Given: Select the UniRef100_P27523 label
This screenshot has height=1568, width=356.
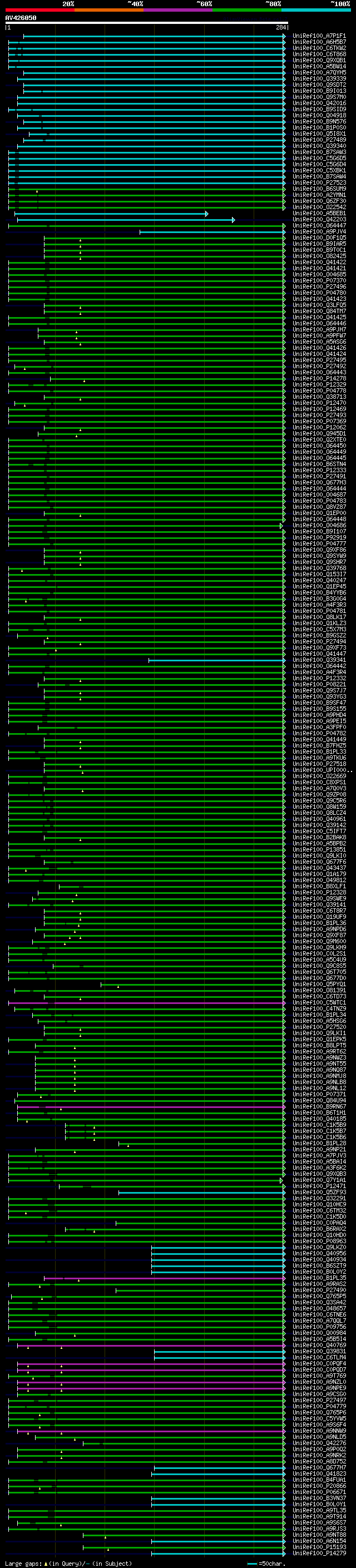Looking at the screenshot, I should click(319, 182).
